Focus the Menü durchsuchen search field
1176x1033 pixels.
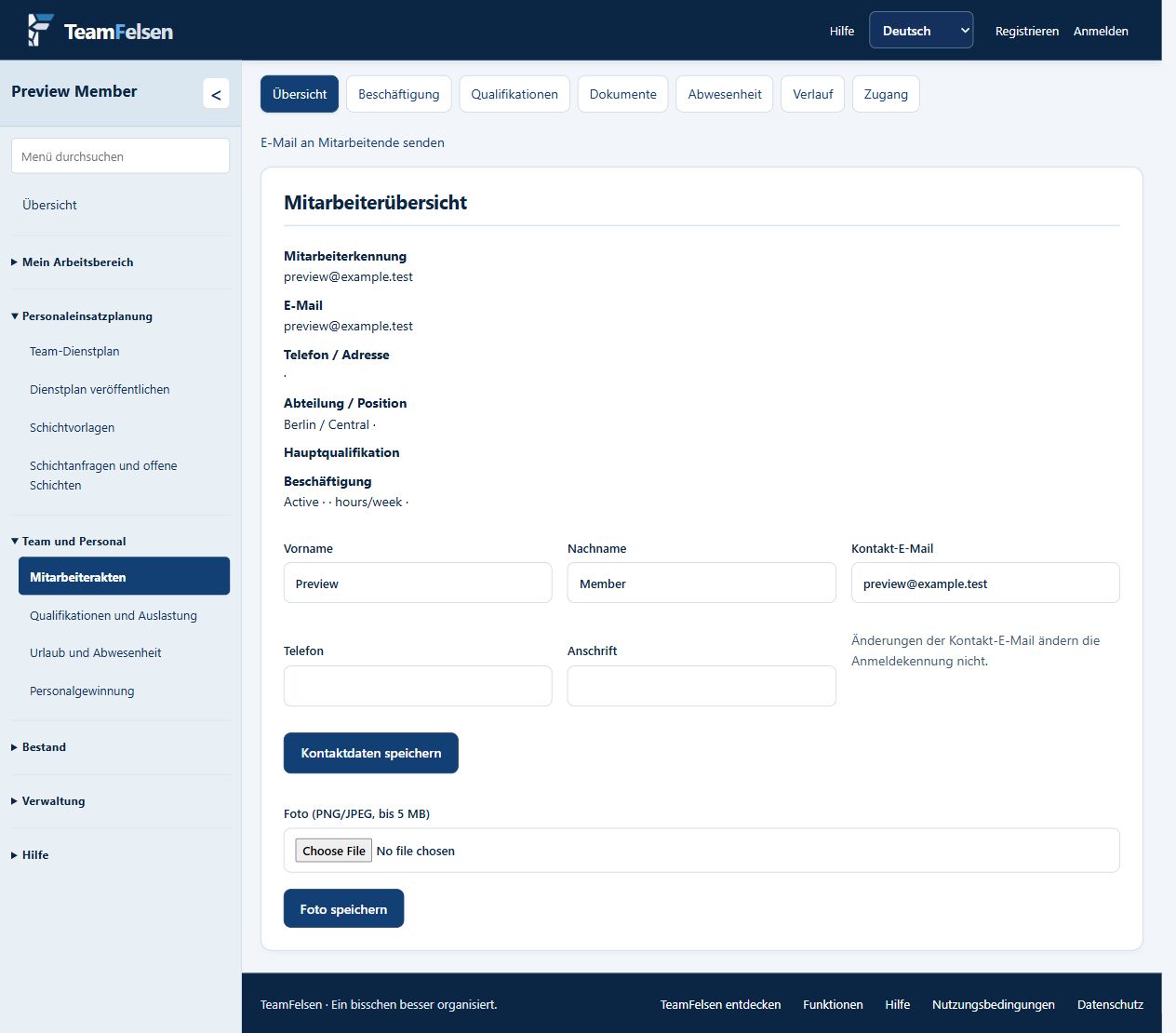pyautogui.click(x=120, y=156)
